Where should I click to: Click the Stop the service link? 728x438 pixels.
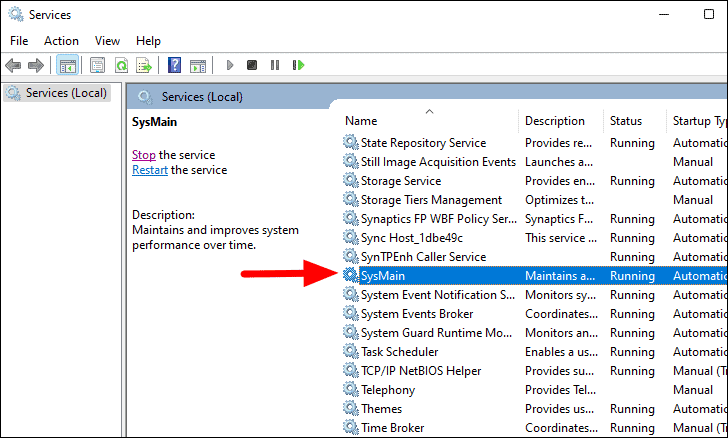143,155
